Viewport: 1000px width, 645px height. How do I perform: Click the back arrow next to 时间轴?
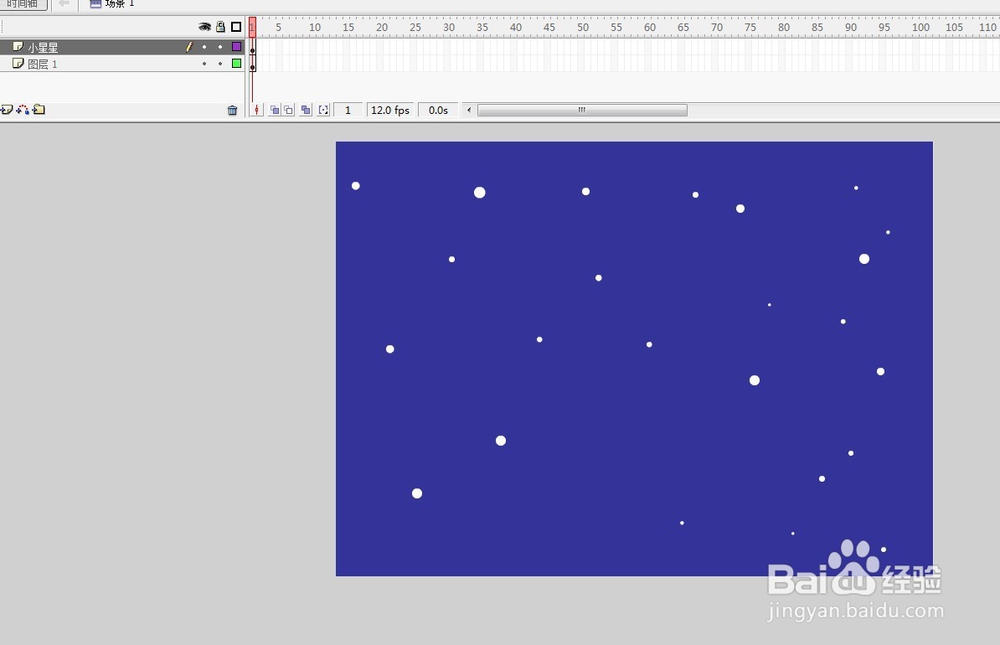(x=64, y=3)
